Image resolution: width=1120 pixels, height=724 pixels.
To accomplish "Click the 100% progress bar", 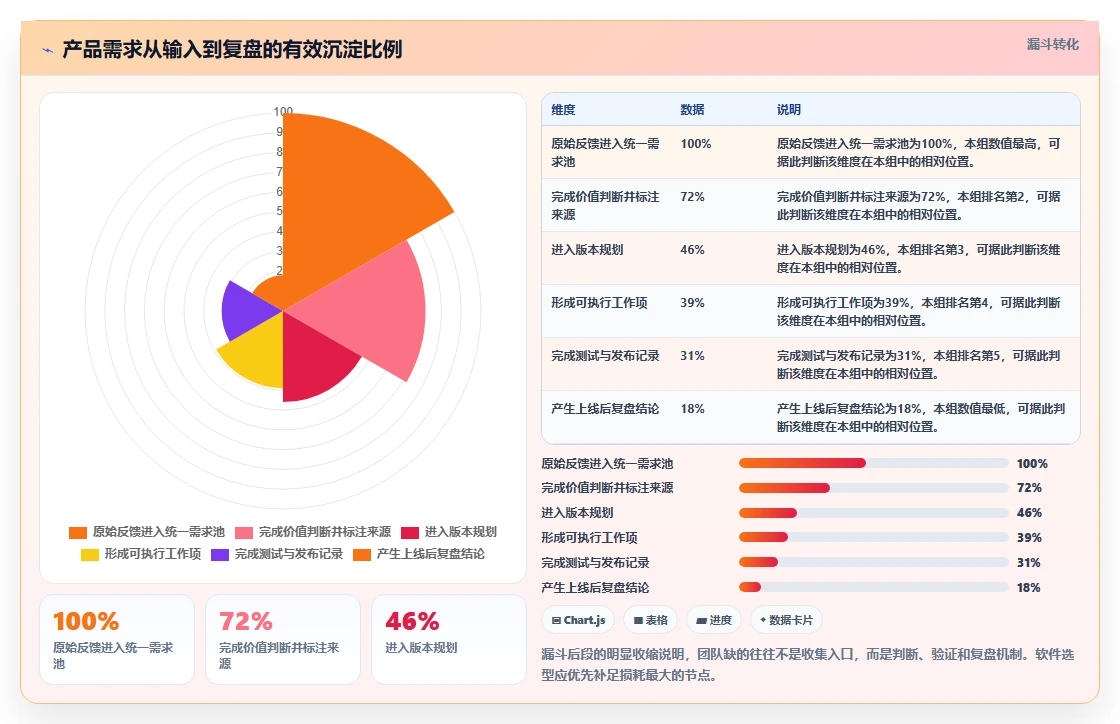I will pyautogui.click(x=874, y=463).
